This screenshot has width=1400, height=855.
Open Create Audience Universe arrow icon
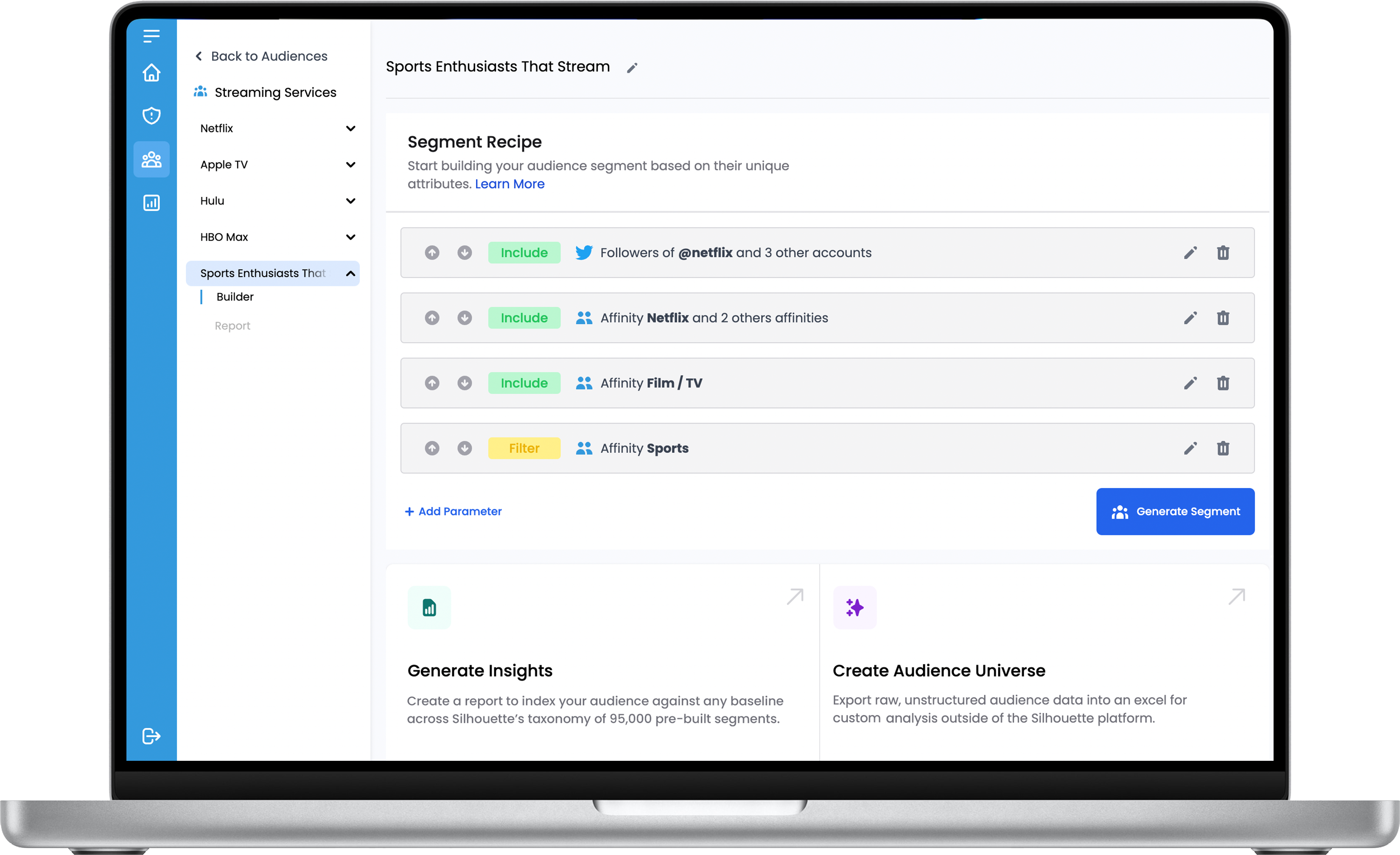pos(1237,597)
